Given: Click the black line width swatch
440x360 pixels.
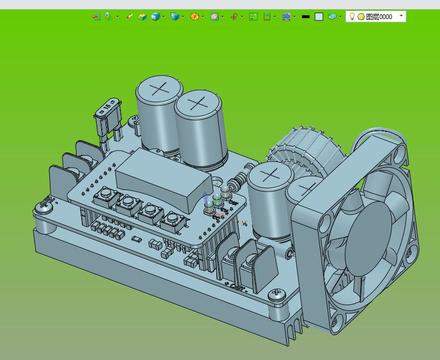Looking at the screenshot, I should coord(305,17).
